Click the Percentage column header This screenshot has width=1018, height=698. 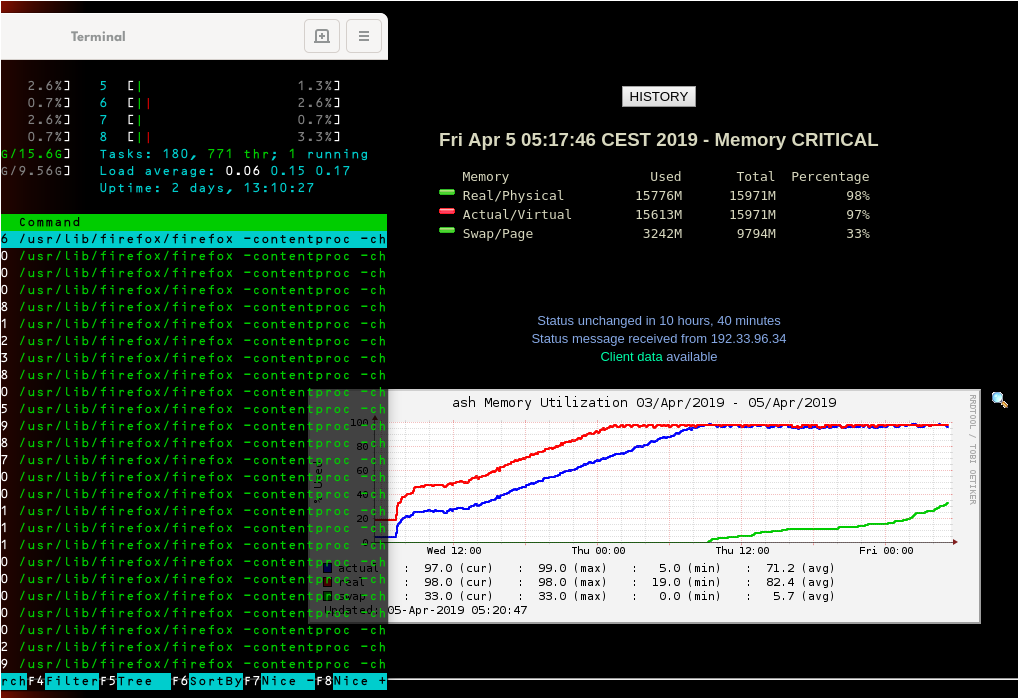tap(830, 177)
